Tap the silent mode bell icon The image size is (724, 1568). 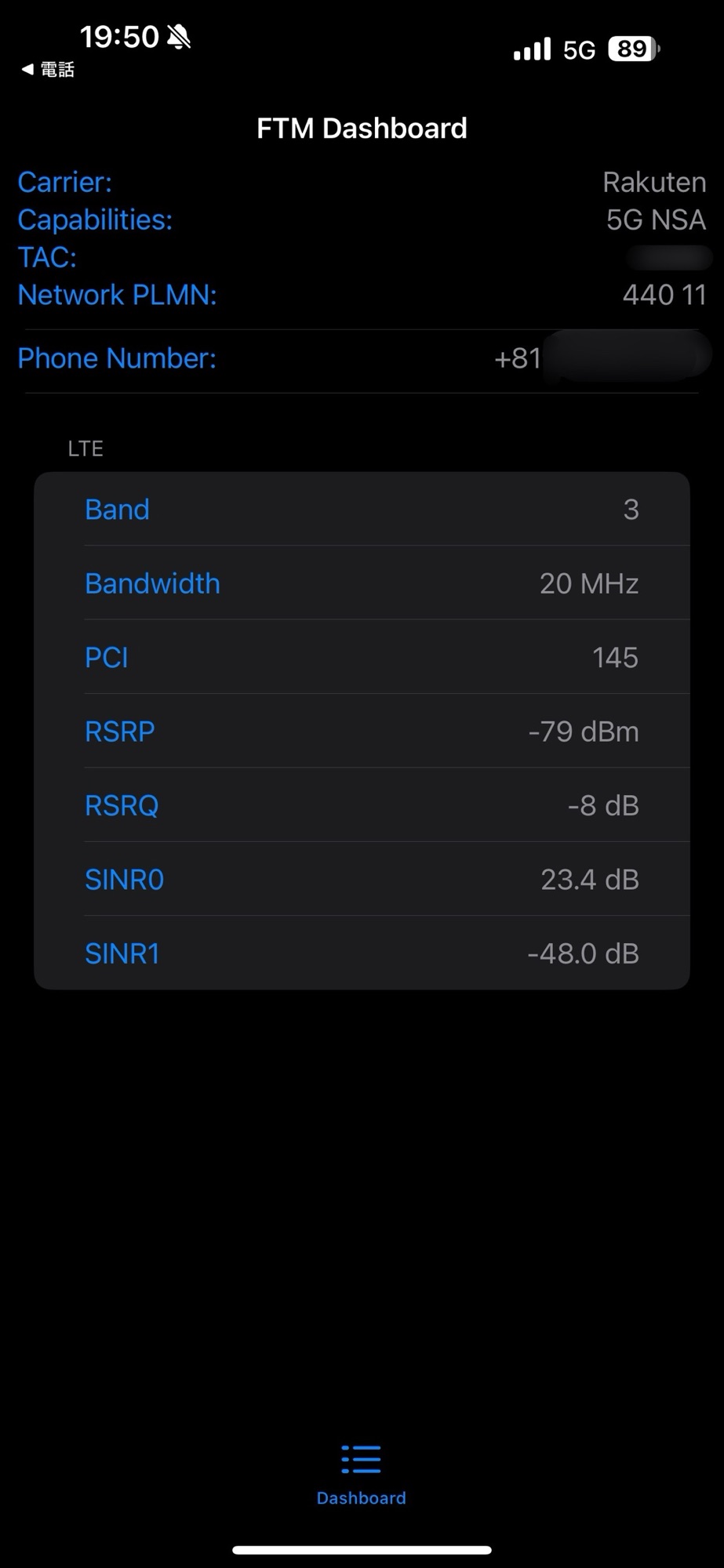[179, 36]
